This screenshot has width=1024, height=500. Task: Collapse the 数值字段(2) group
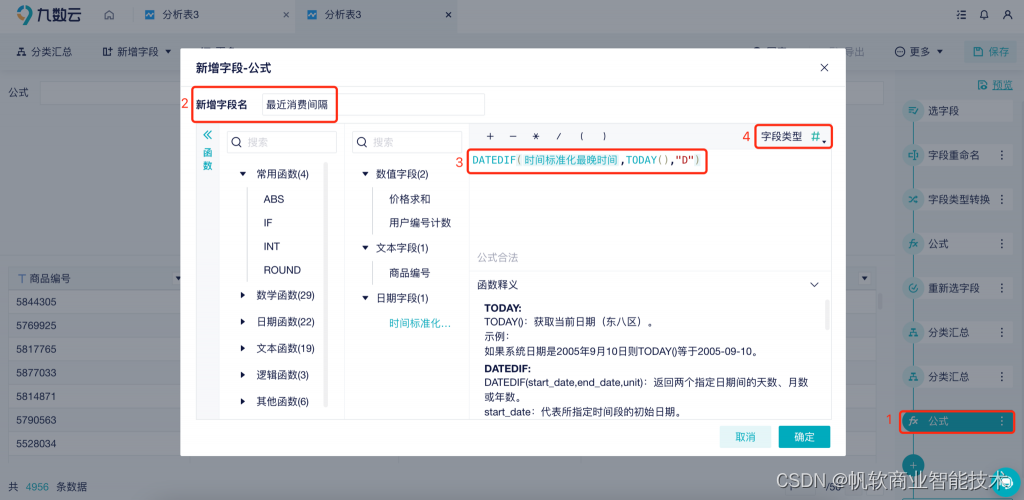364,174
